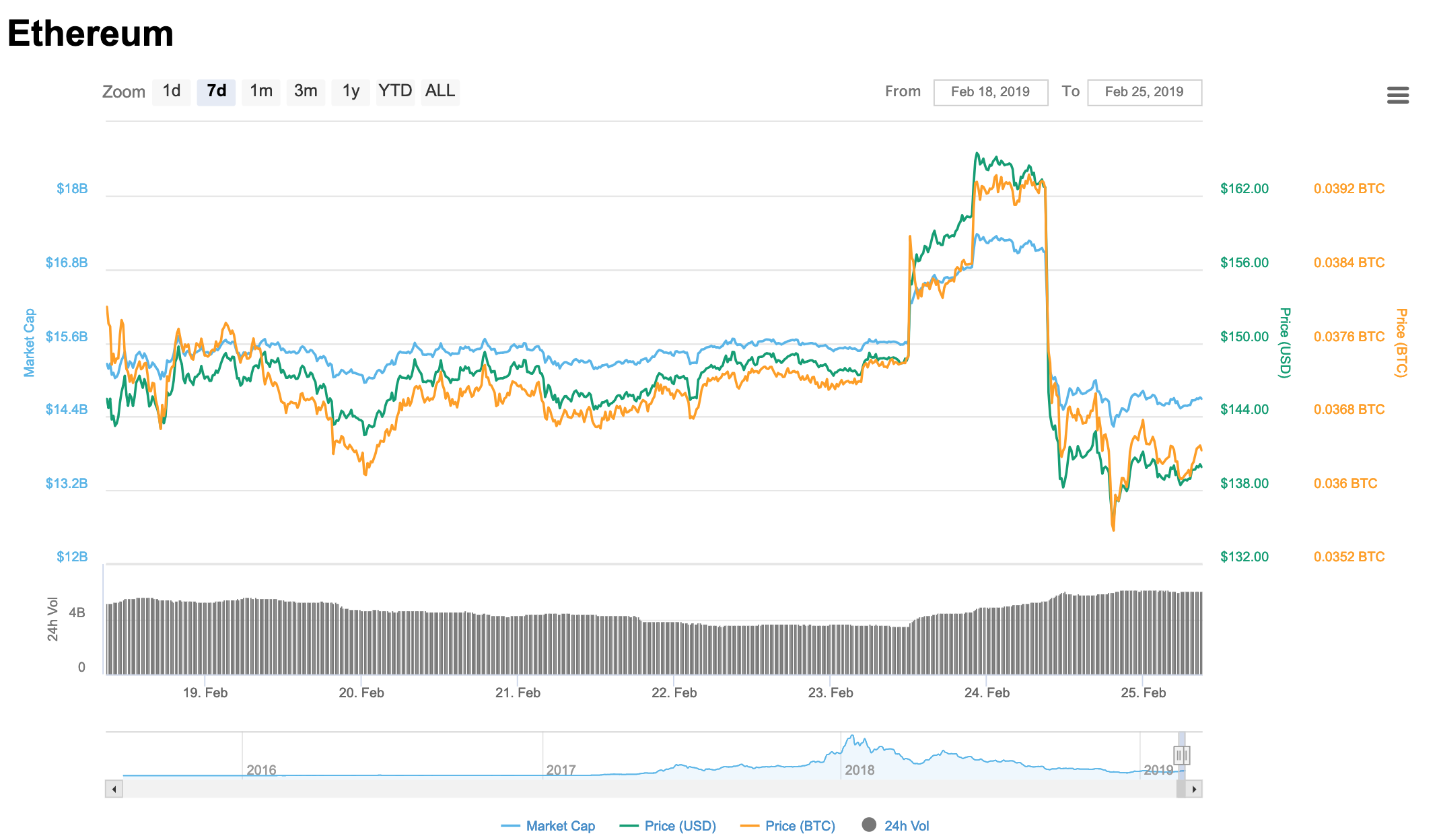Screen dimensions: 1439x840
Task: Click the Zoom label
Action: (x=124, y=92)
